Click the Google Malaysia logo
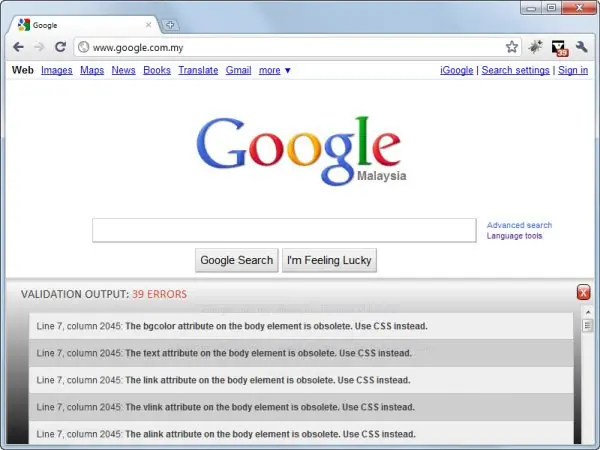600x450 pixels. point(301,151)
